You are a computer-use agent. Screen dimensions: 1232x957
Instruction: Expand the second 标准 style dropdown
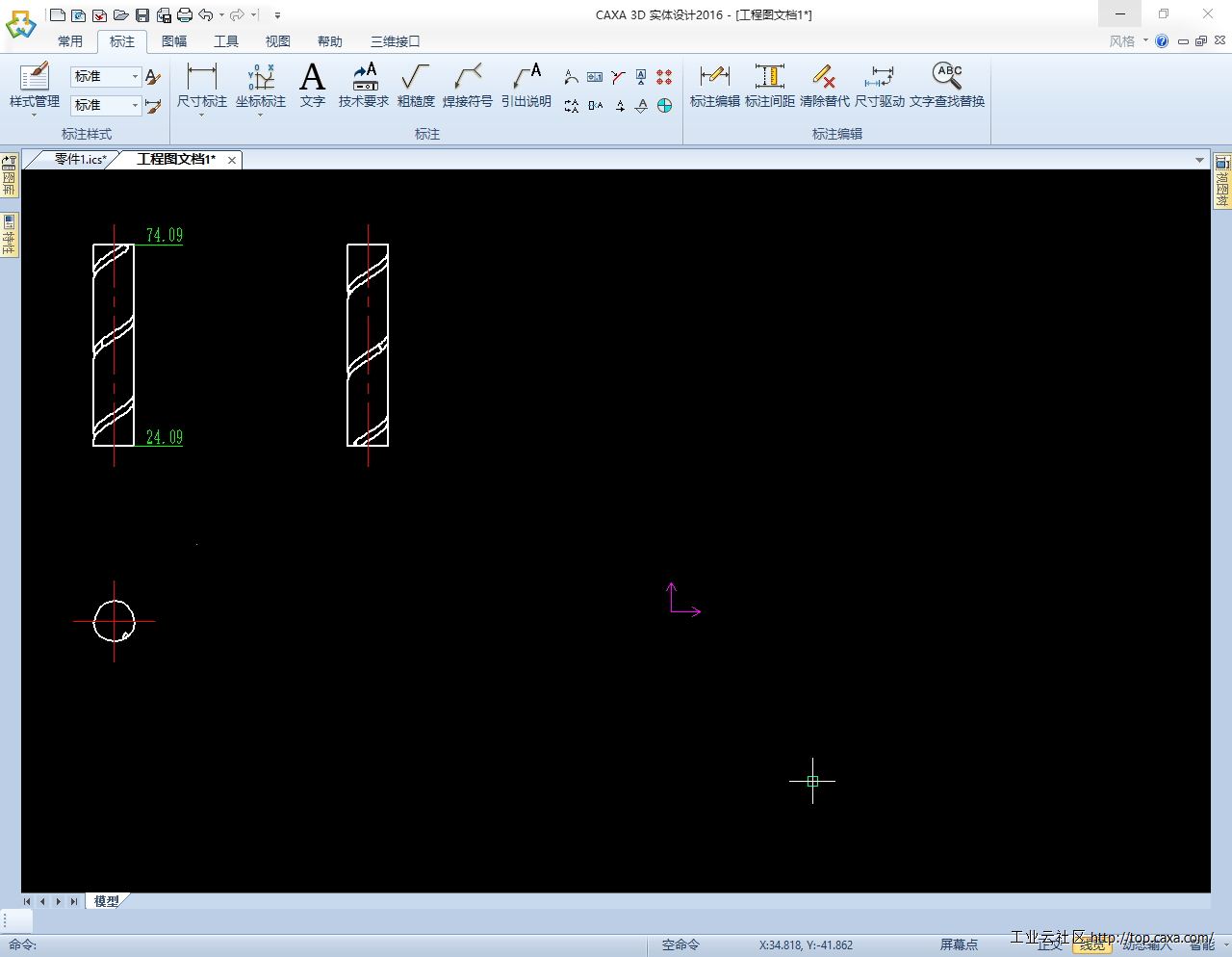pyautogui.click(x=135, y=105)
